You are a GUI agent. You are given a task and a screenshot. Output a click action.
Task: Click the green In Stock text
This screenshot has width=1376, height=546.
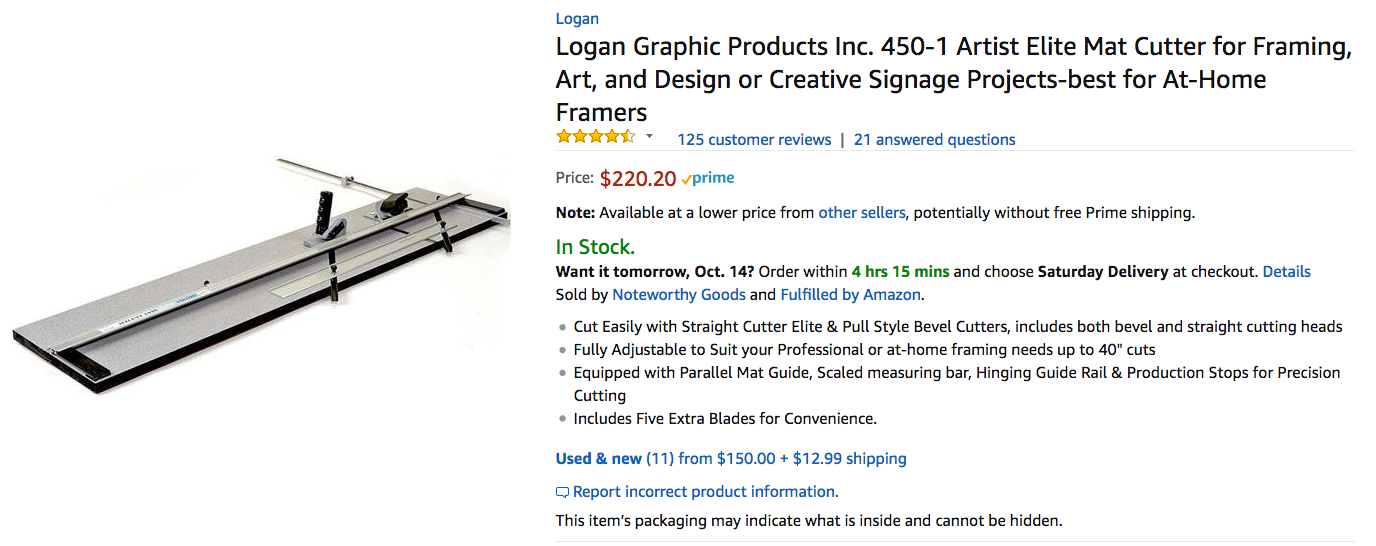[595, 246]
